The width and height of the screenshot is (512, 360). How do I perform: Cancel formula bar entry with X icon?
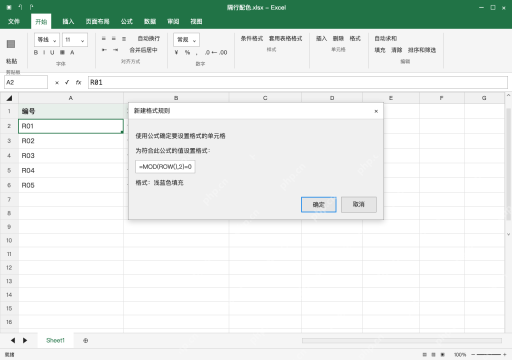pos(57,83)
